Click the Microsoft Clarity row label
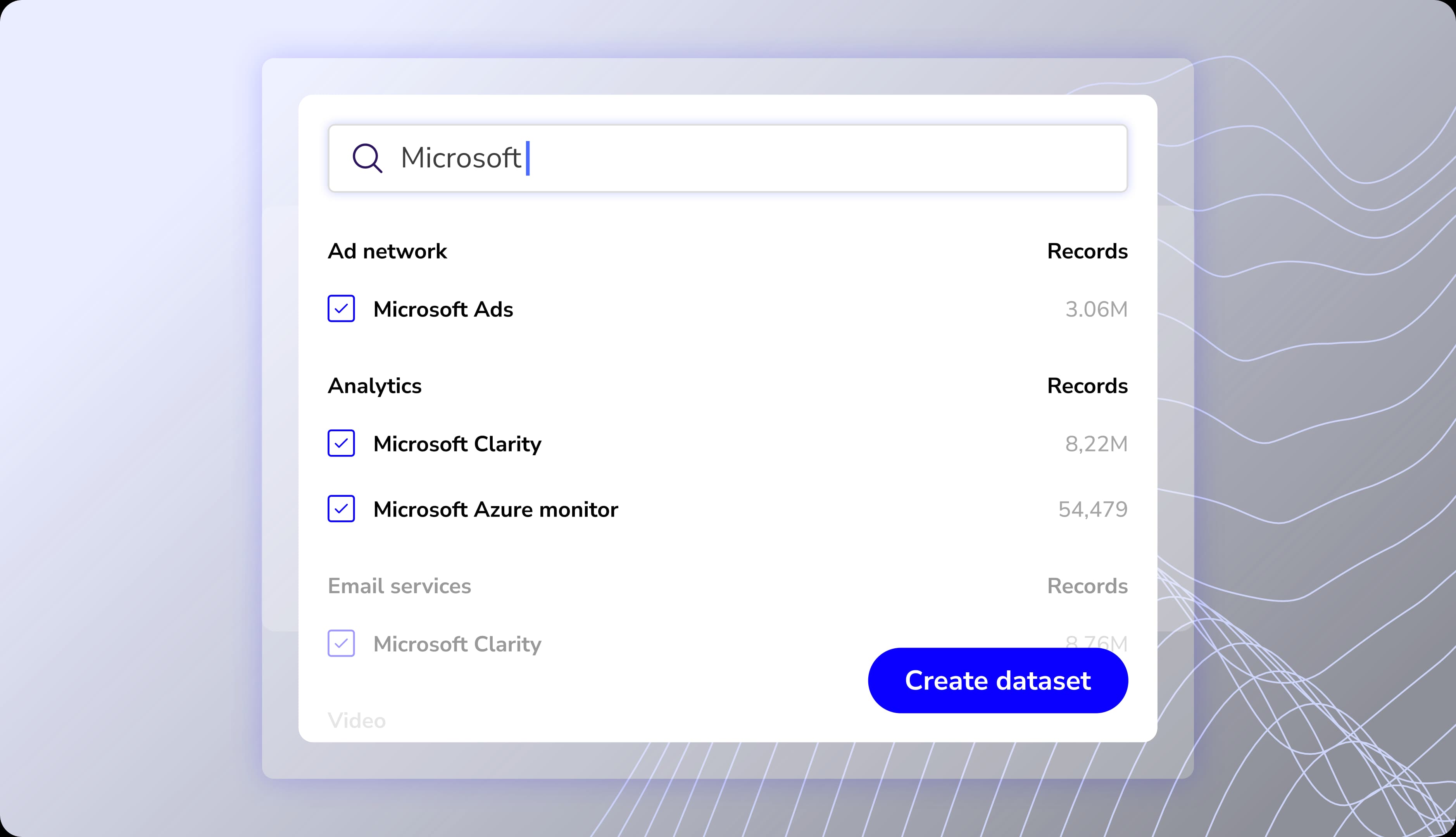1456x837 pixels. click(457, 443)
